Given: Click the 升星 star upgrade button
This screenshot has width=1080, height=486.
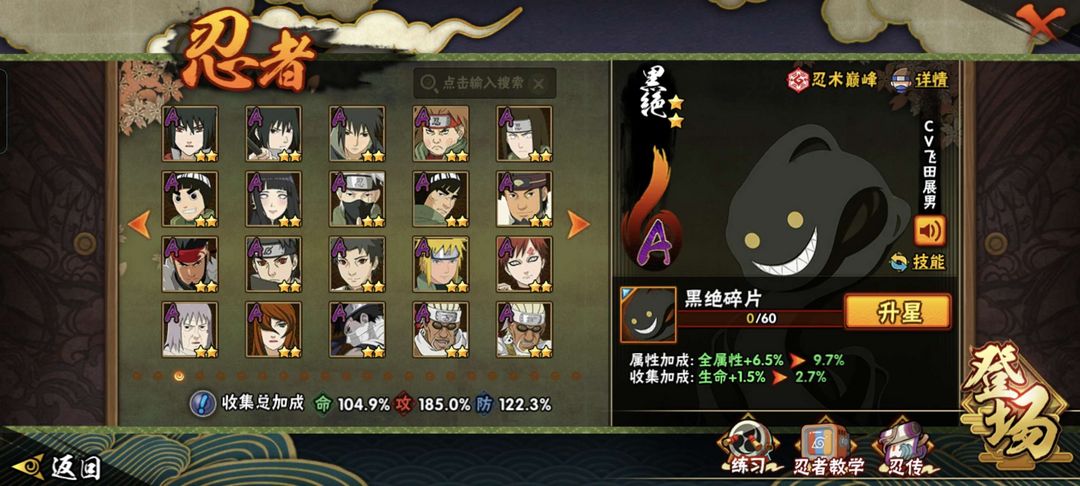Looking at the screenshot, I should point(898,312).
